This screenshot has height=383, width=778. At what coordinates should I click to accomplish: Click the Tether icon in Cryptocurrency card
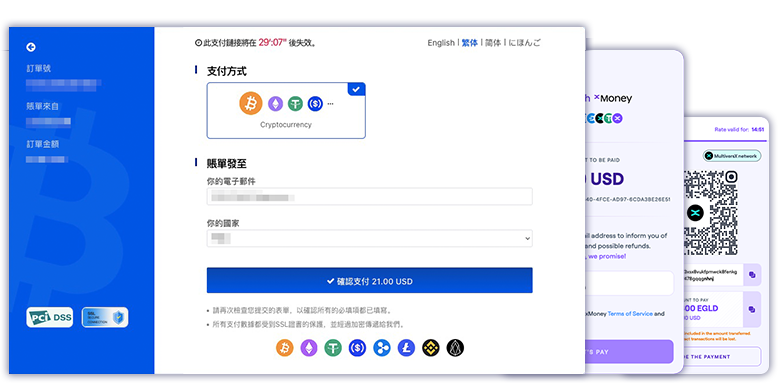pos(295,104)
